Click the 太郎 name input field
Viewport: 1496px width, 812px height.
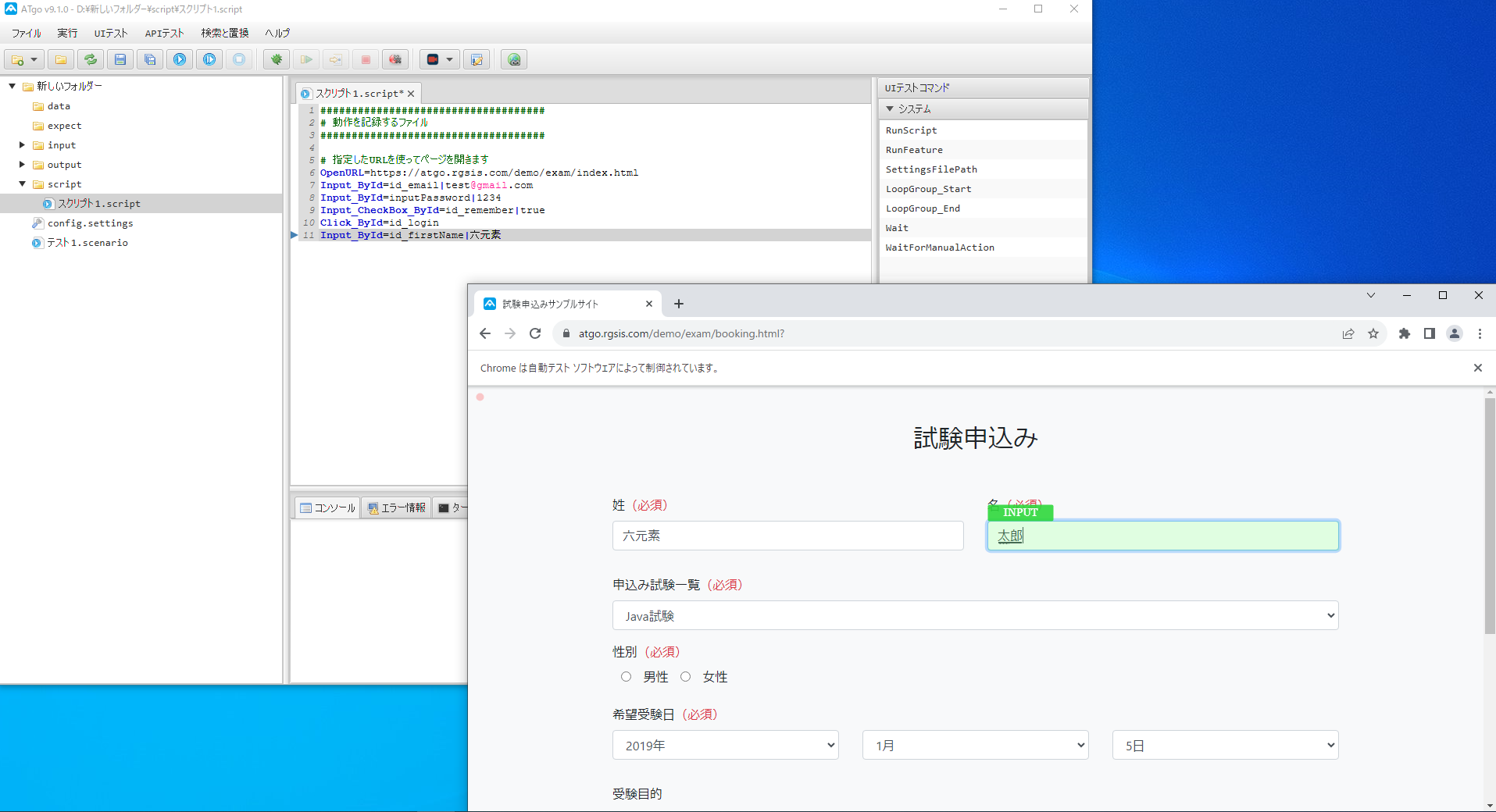1162,536
